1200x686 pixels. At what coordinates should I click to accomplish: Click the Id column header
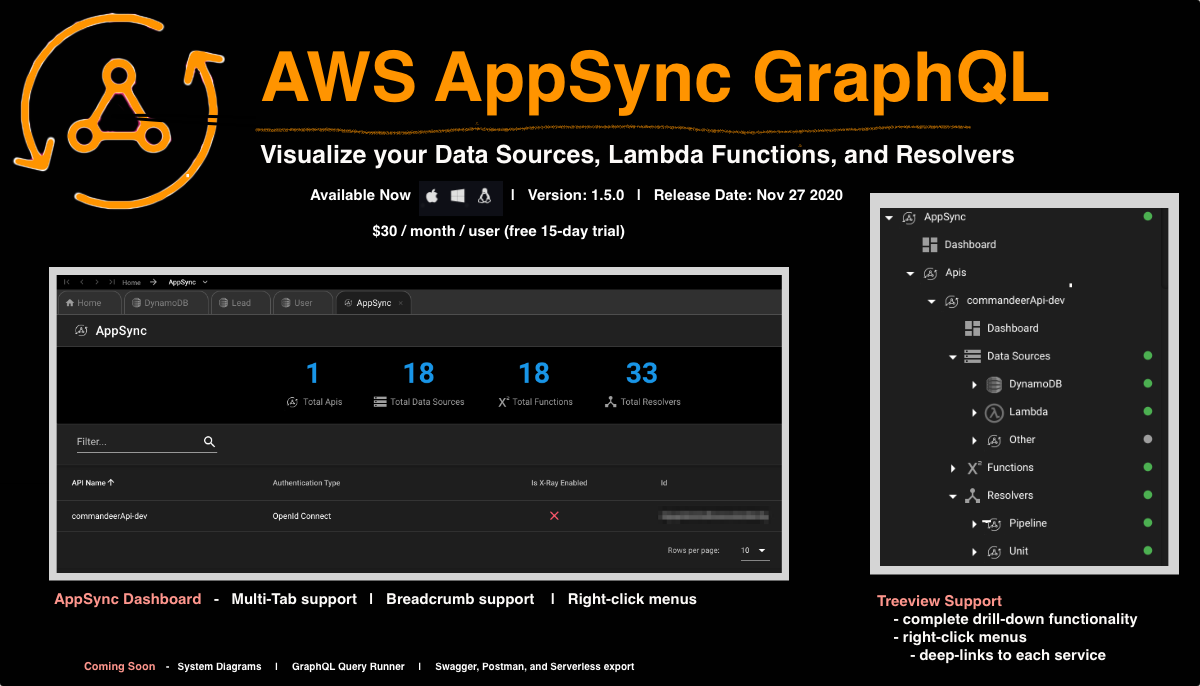(664, 483)
